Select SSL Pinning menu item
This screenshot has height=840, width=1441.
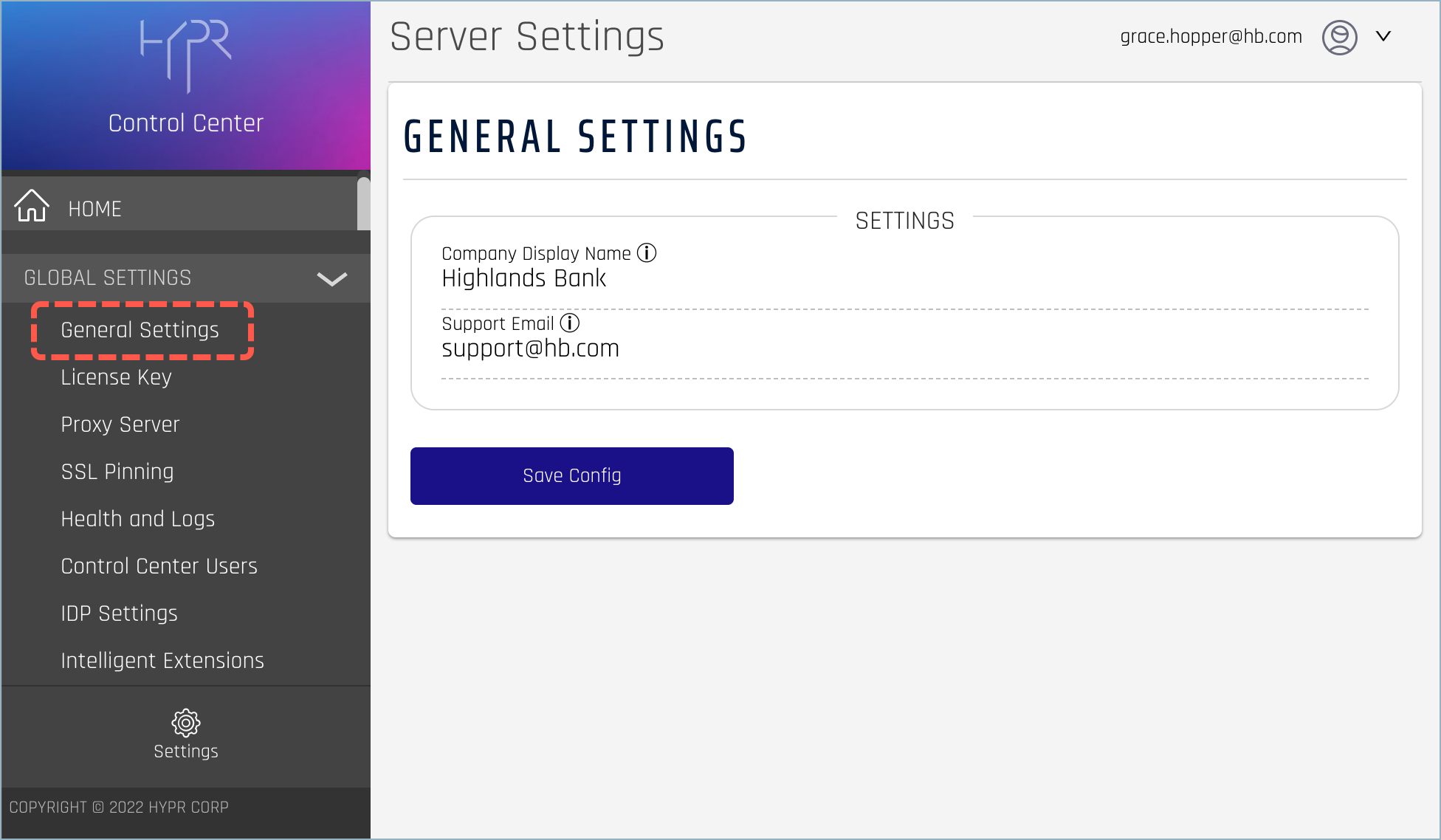coord(117,472)
